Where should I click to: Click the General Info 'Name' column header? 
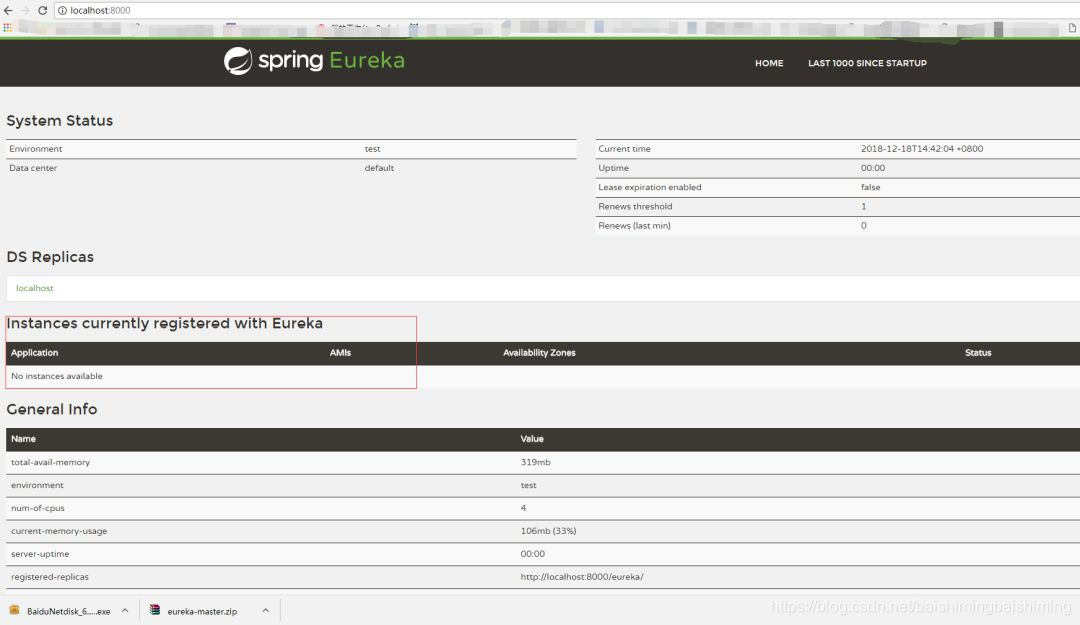point(23,439)
